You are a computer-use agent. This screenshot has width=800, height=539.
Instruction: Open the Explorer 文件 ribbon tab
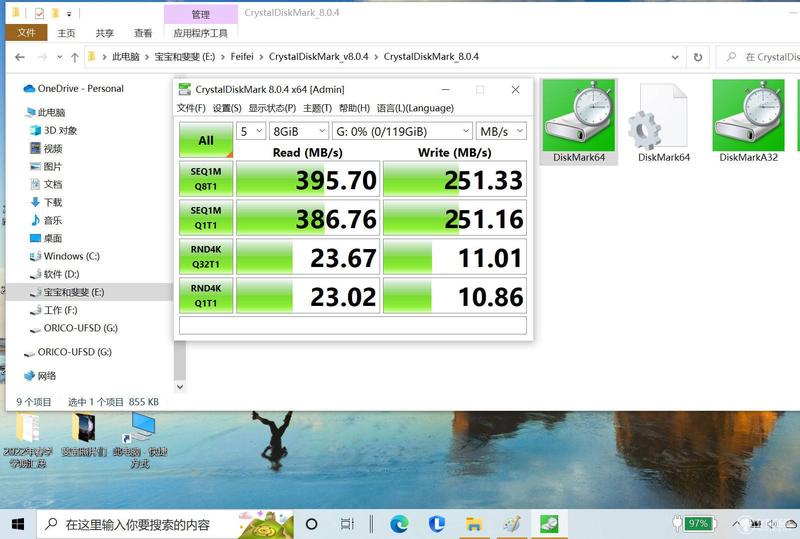click(27, 33)
